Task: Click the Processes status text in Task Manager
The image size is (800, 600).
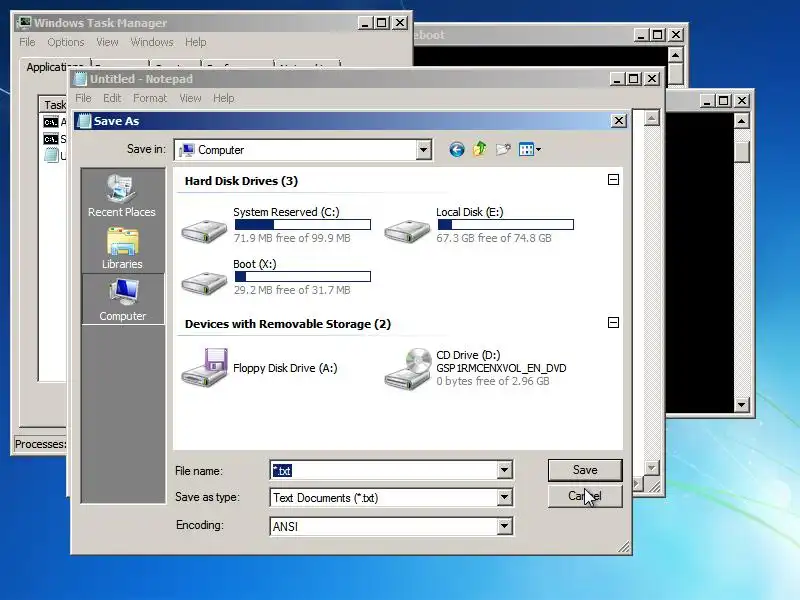Action: tap(40, 444)
